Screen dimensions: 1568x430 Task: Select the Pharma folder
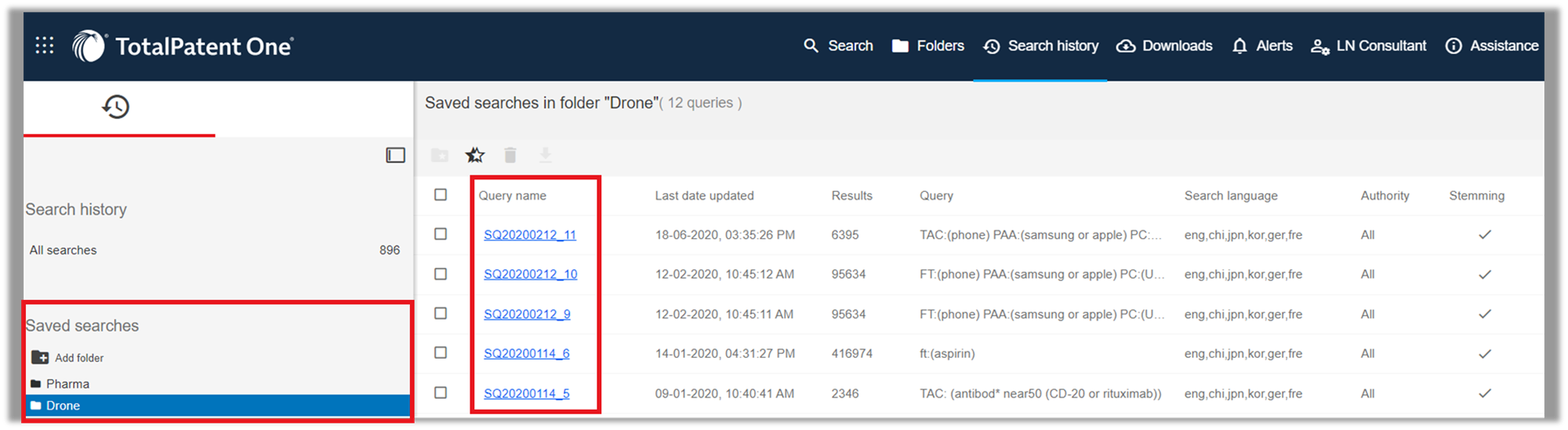click(x=60, y=384)
